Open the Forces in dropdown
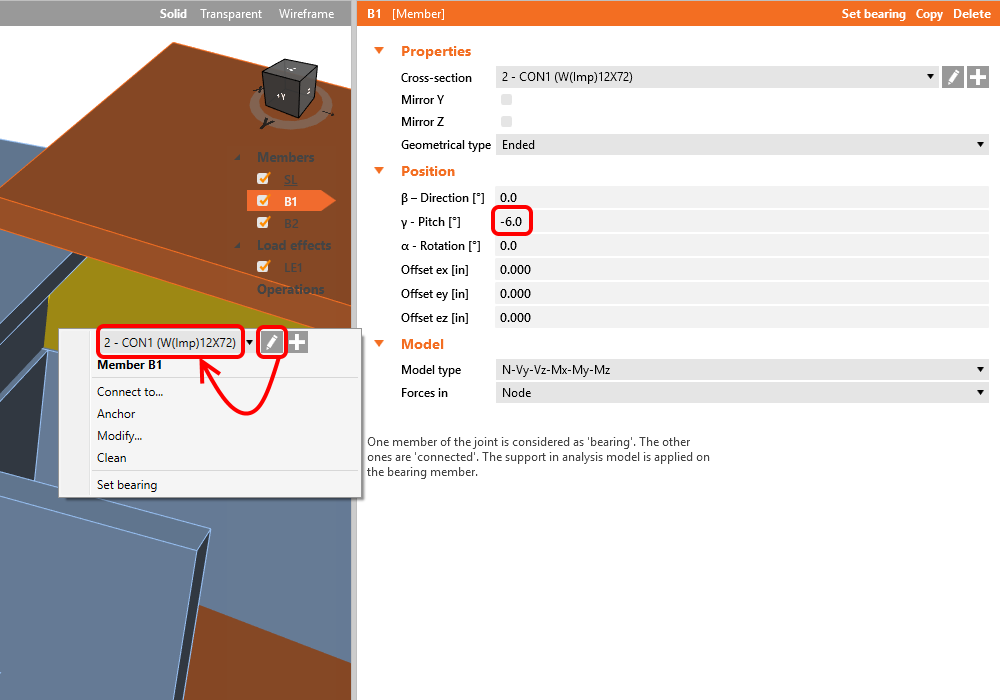This screenshot has width=1000, height=700. pos(742,393)
